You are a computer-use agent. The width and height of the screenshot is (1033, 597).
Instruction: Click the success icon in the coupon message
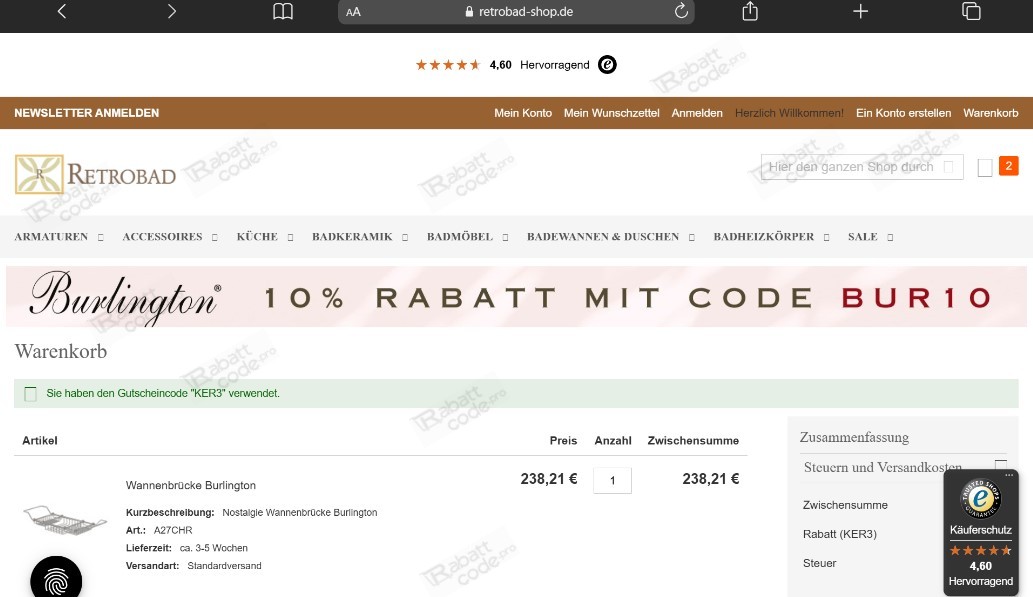pos(30,394)
